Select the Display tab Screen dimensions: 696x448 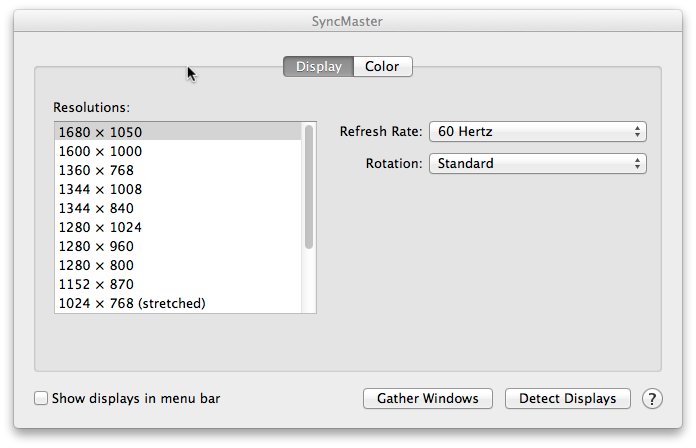point(319,67)
